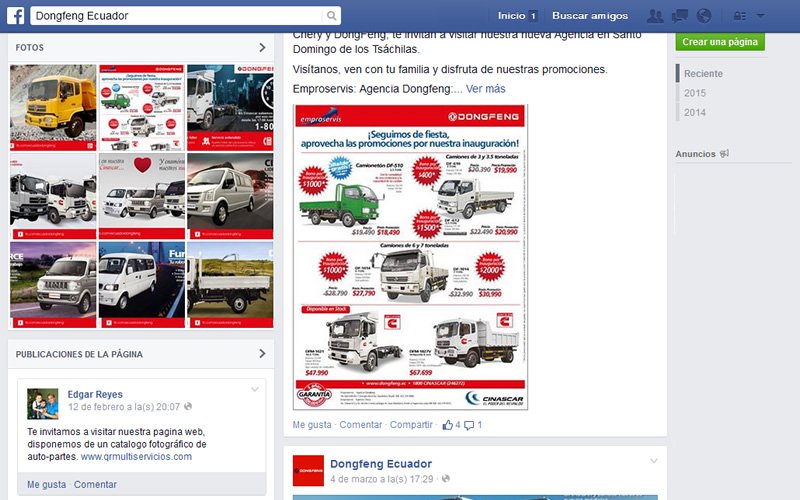Click the Facebook logo icon

coord(16,16)
